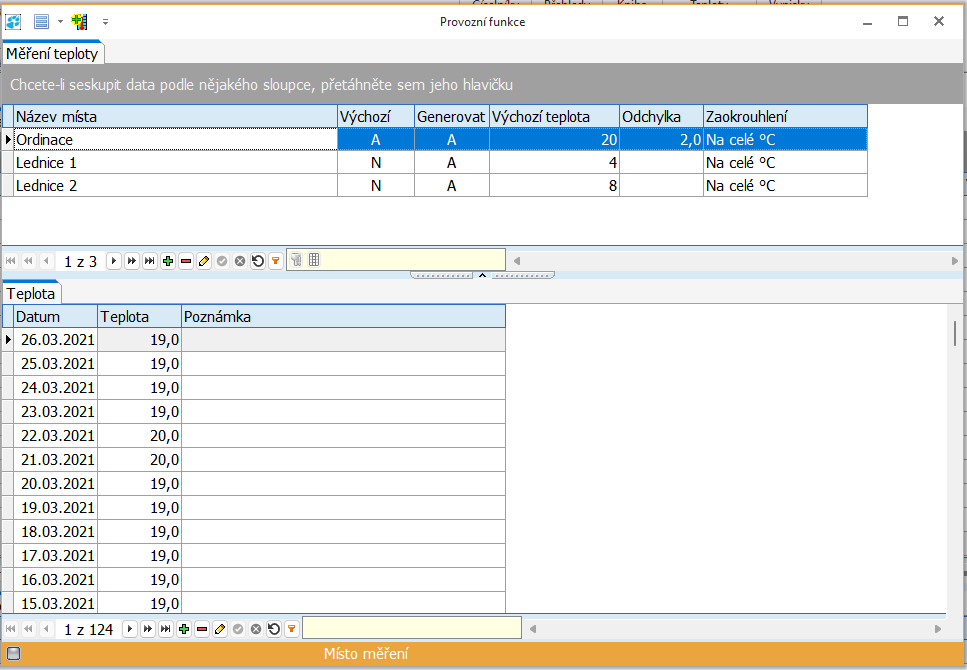Select the Ordinace row name cell
Image resolution: width=967 pixels, height=670 pixels.
[175, 139]
